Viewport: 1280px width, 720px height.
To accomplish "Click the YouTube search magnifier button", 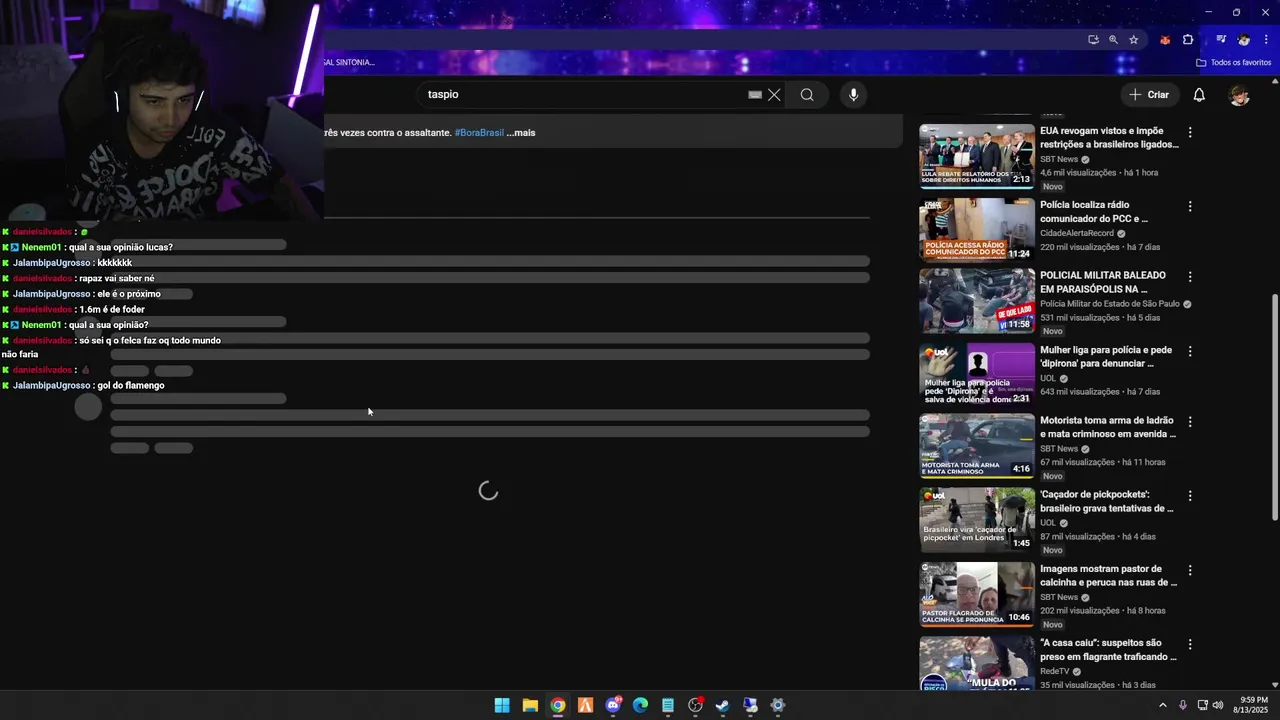I will (x=807, y=95).
